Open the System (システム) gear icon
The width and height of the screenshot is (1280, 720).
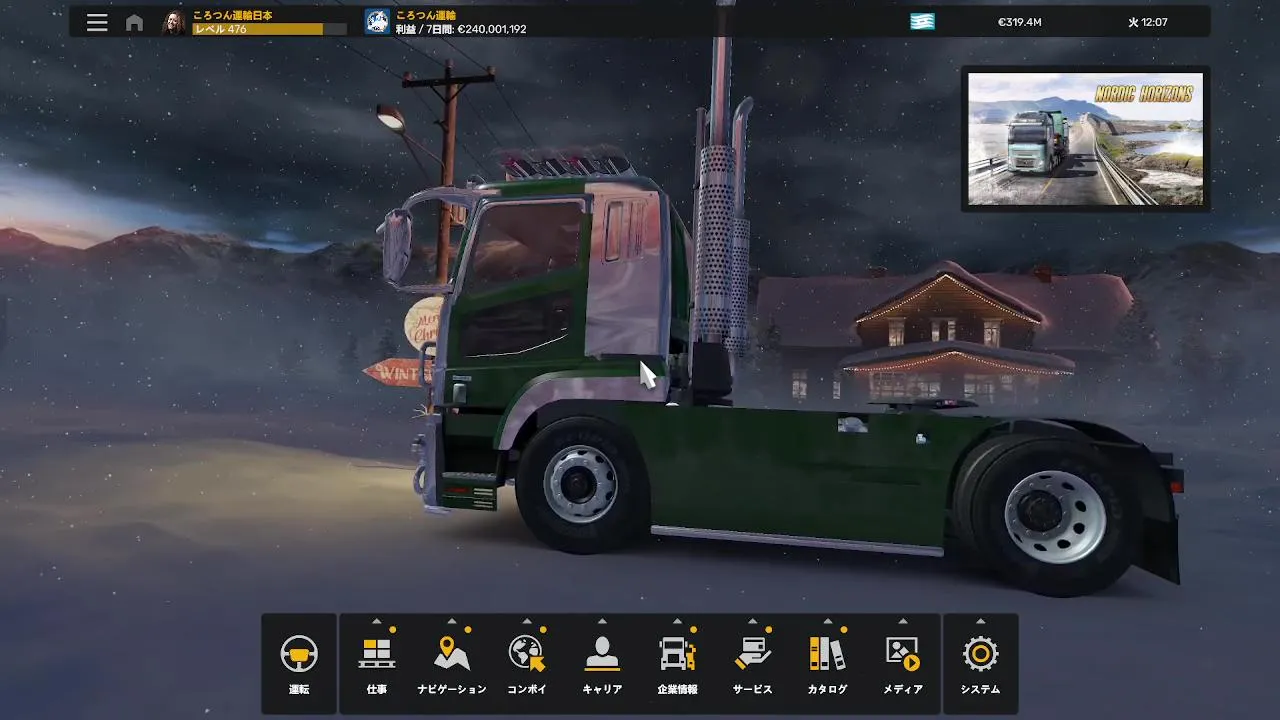[980, 655]
